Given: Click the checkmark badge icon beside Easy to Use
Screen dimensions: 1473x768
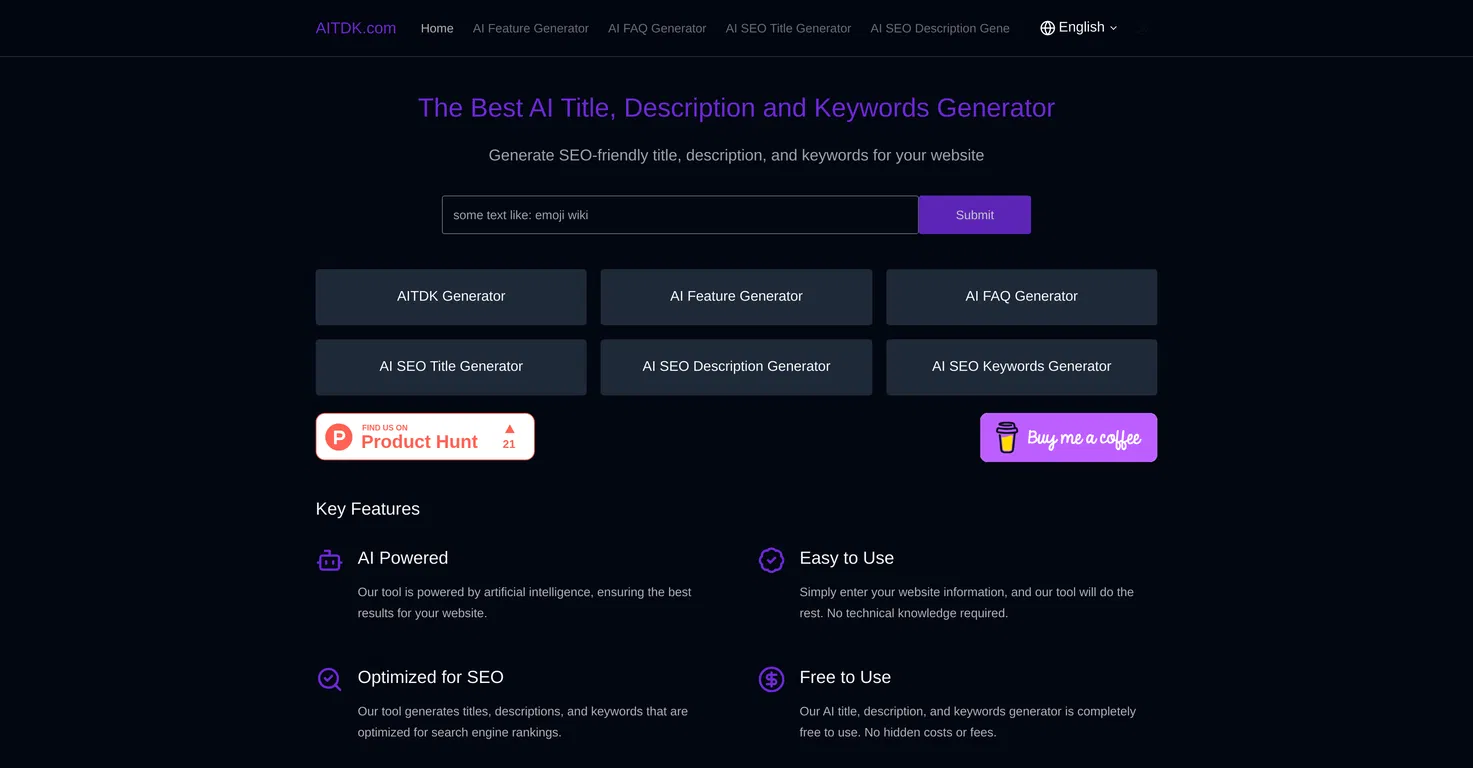Looking at the screenshot, I should pyautogui.click(x=771, y=560).
